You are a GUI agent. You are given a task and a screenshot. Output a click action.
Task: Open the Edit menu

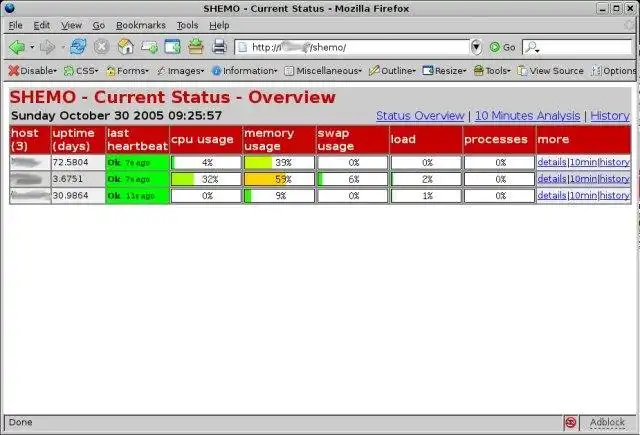[42, 25]
